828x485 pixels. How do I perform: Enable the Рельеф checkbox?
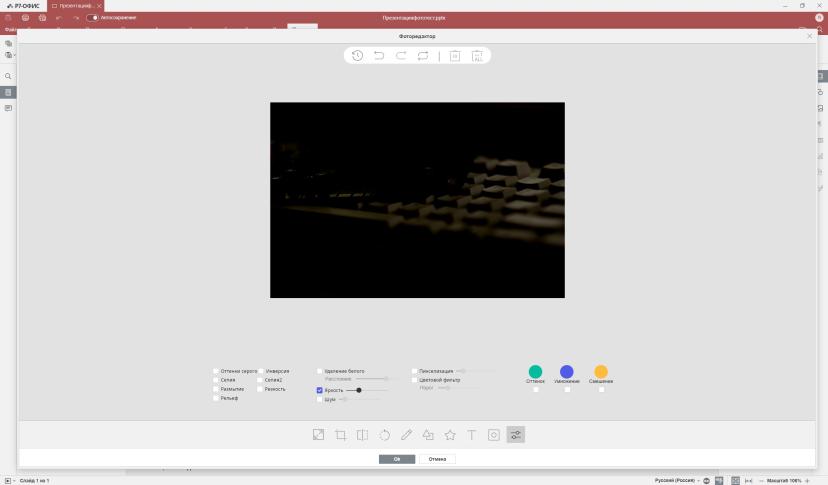coord(215,398)
